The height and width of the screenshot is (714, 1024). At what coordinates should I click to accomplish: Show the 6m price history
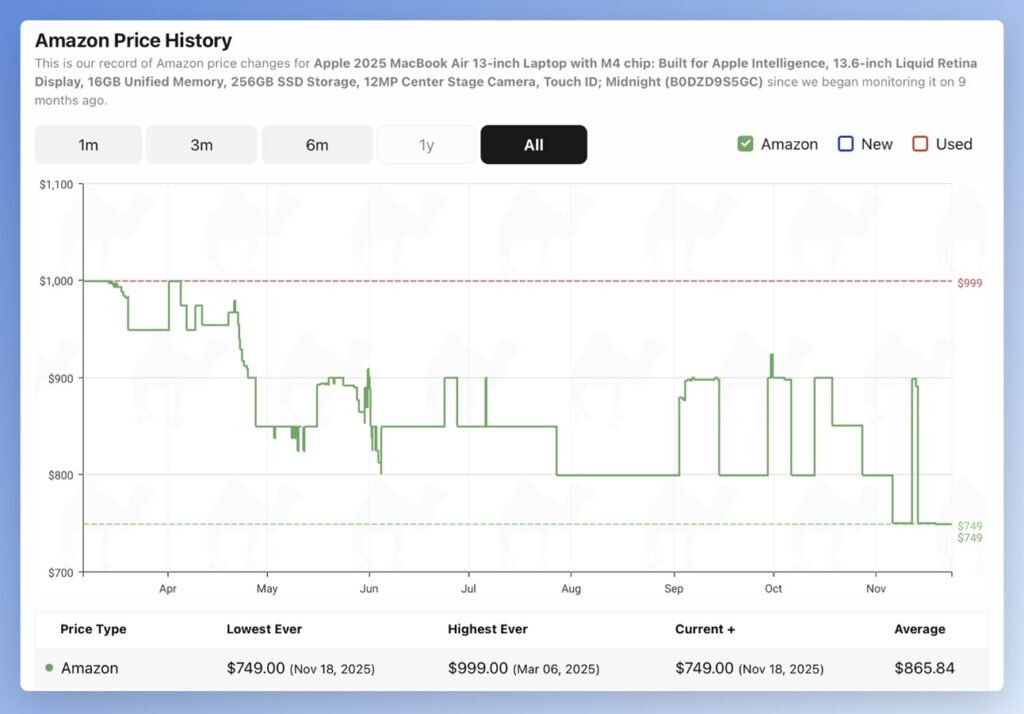pyautogui.click(x=317, y=145)
